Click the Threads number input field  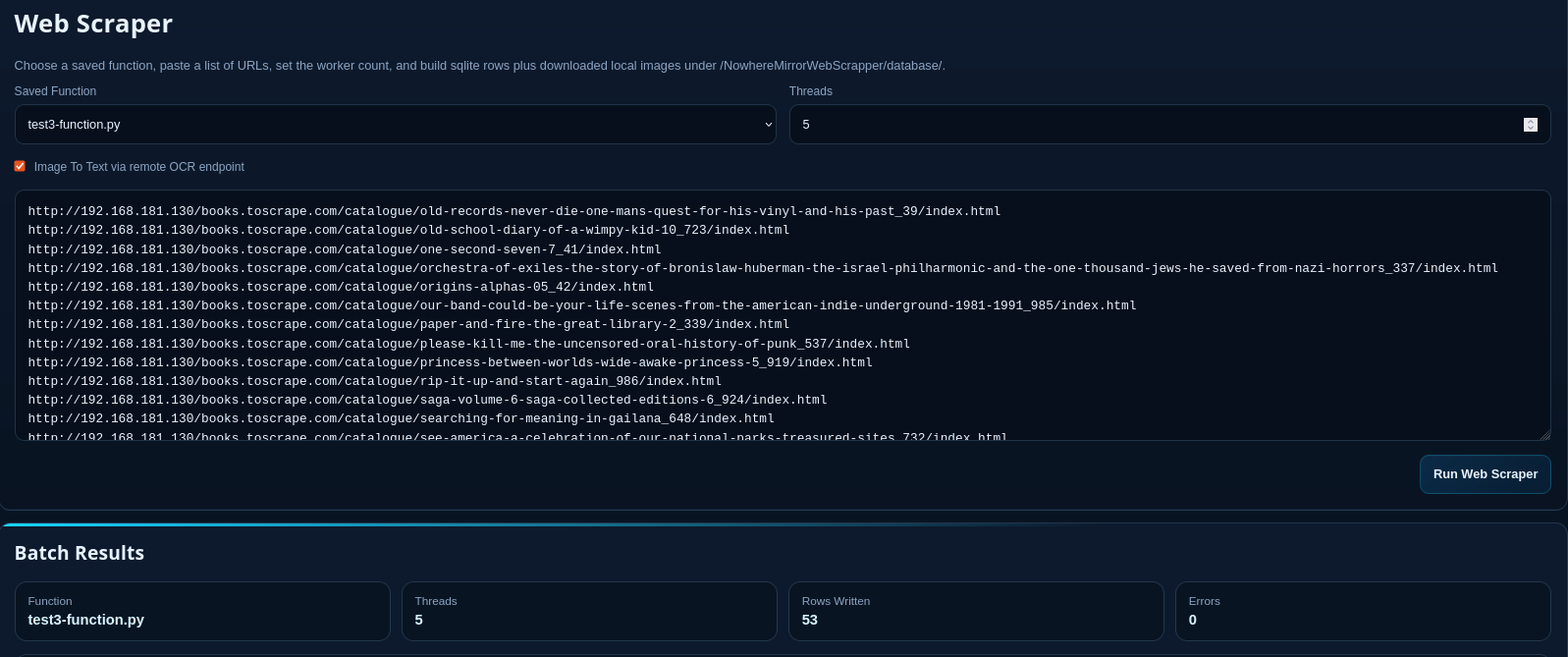1169,125
